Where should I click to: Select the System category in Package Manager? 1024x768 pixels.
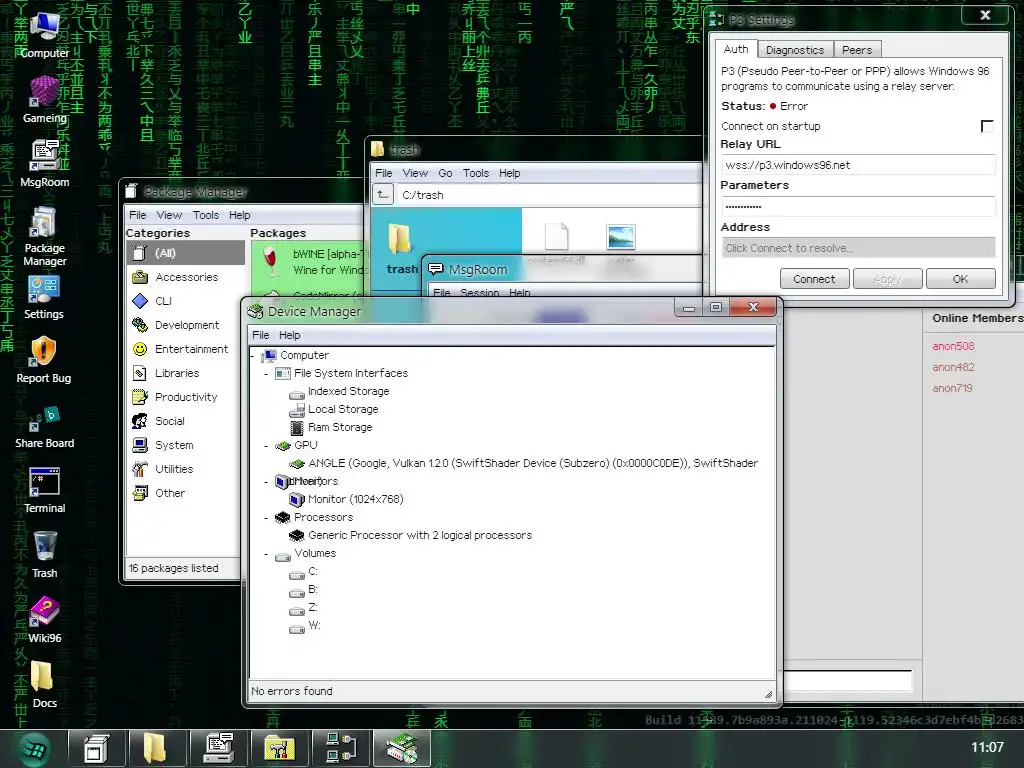click(x=185, y=445)
